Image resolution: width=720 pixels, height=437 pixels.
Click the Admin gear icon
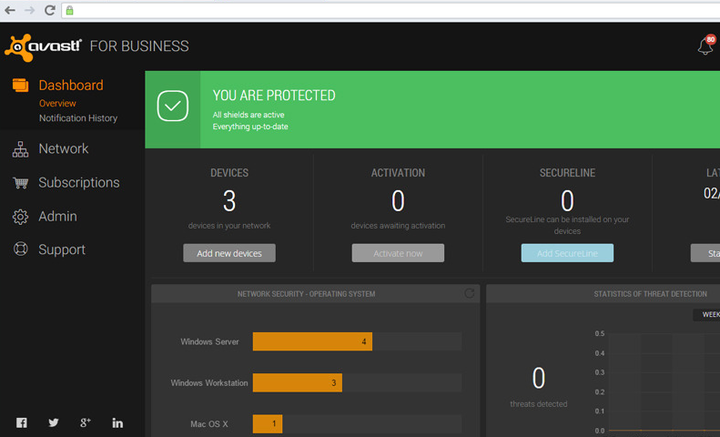(x=20, y=217)
